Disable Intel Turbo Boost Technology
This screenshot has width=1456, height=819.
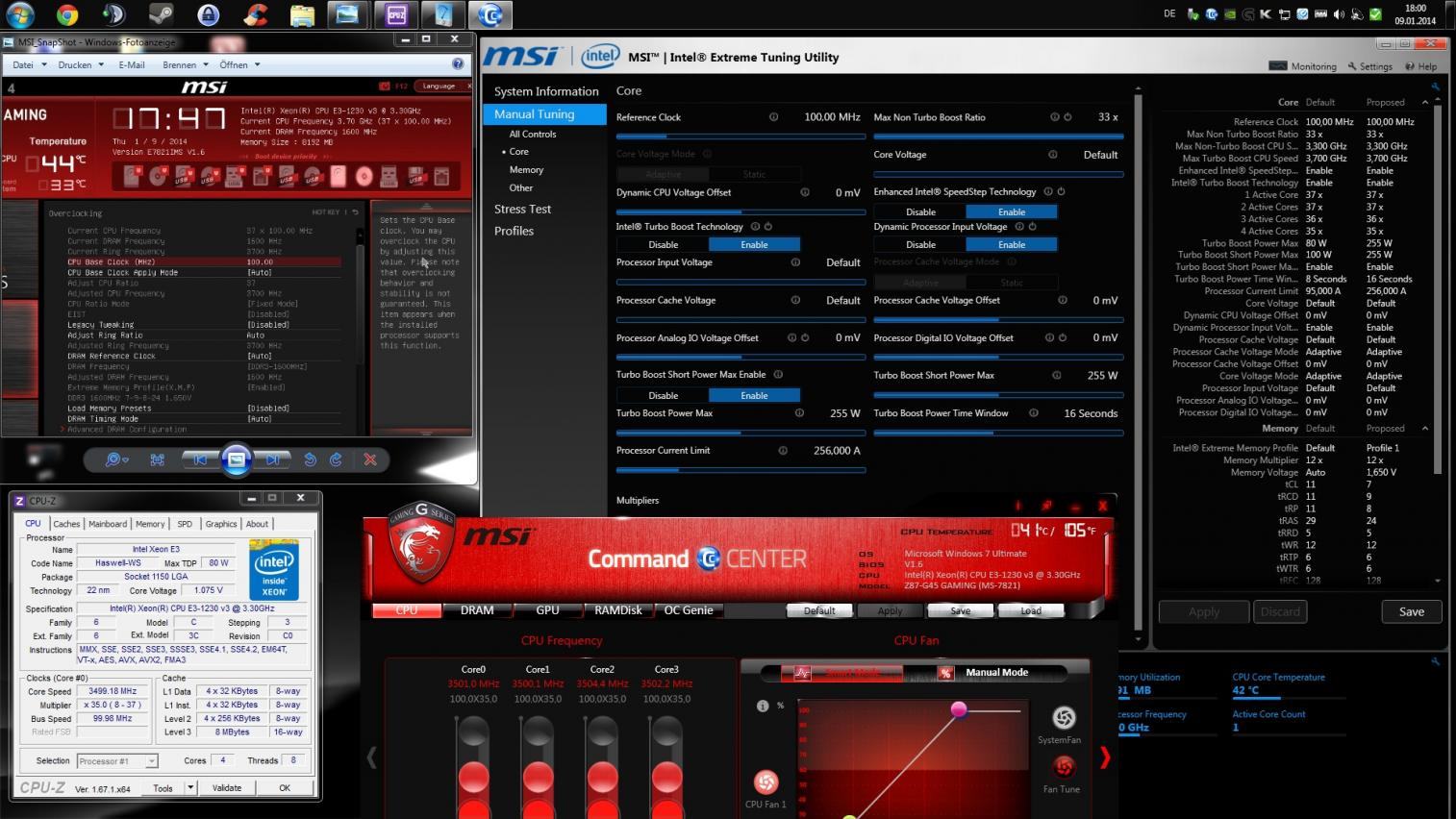(663, 244)
